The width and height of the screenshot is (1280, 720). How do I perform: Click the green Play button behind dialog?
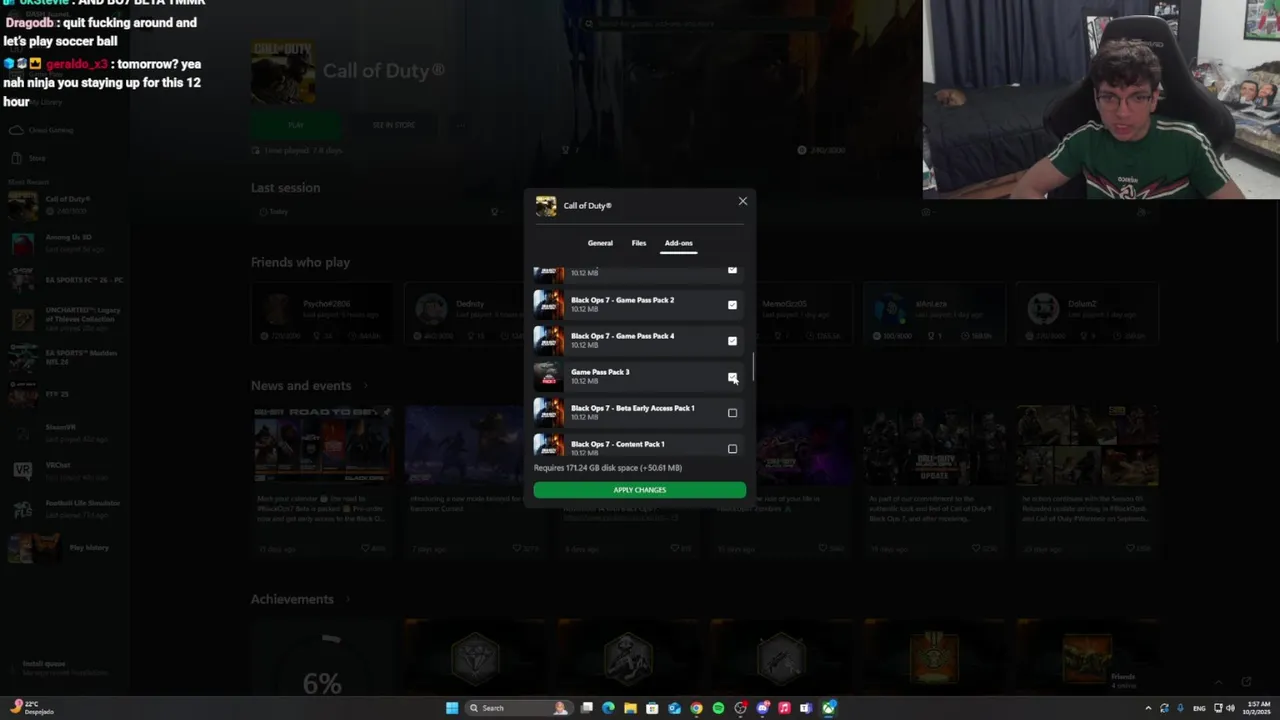(x=295, y=125)
